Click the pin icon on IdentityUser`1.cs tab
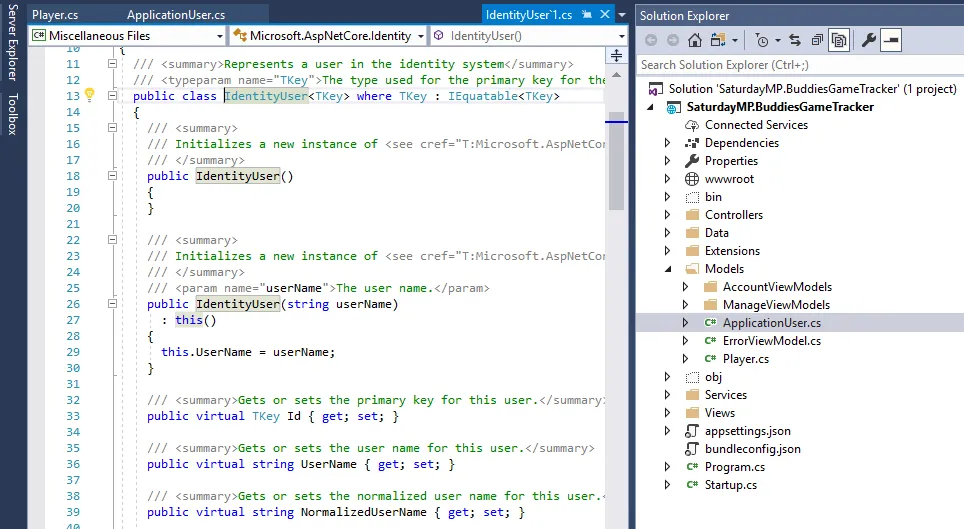This screenshot has height=529, width=964. tap(587, 14)
